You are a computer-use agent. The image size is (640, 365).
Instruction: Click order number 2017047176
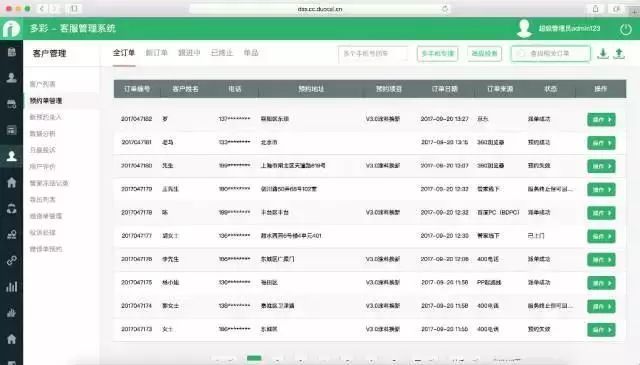pyautogui.click(x=136, y=259)
